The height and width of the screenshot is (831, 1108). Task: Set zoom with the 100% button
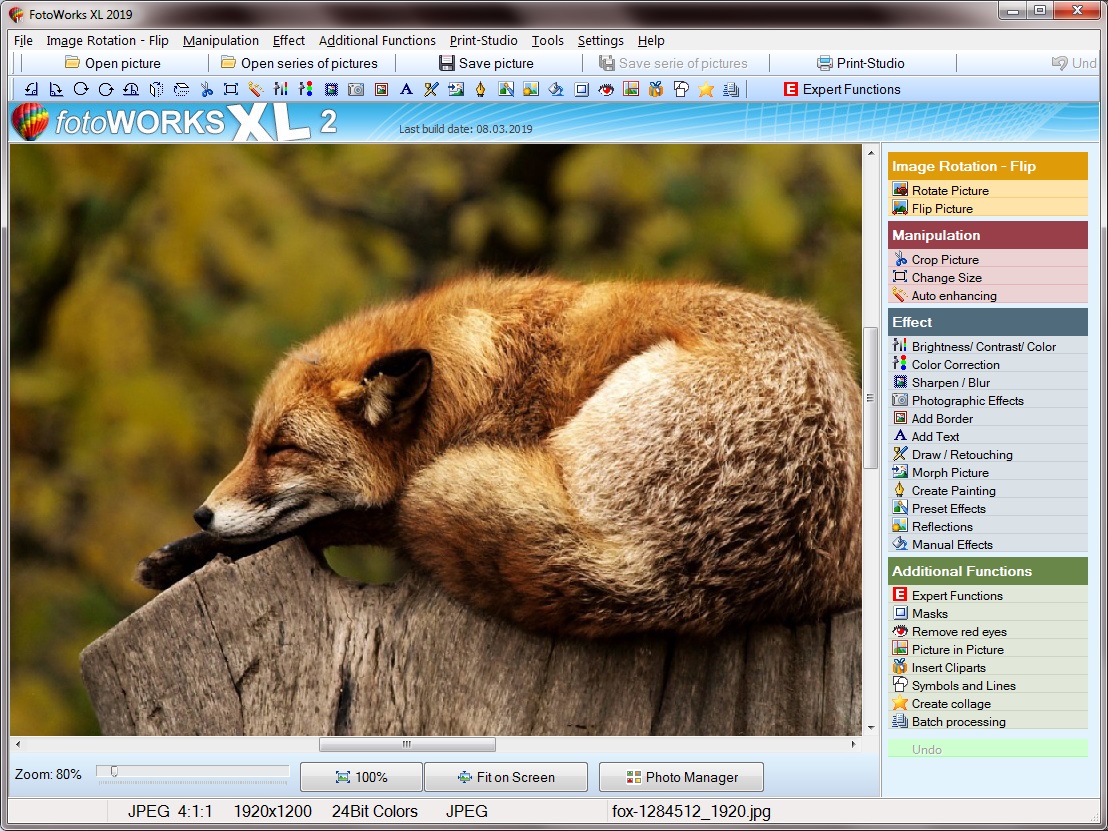(x=360, y=777)
